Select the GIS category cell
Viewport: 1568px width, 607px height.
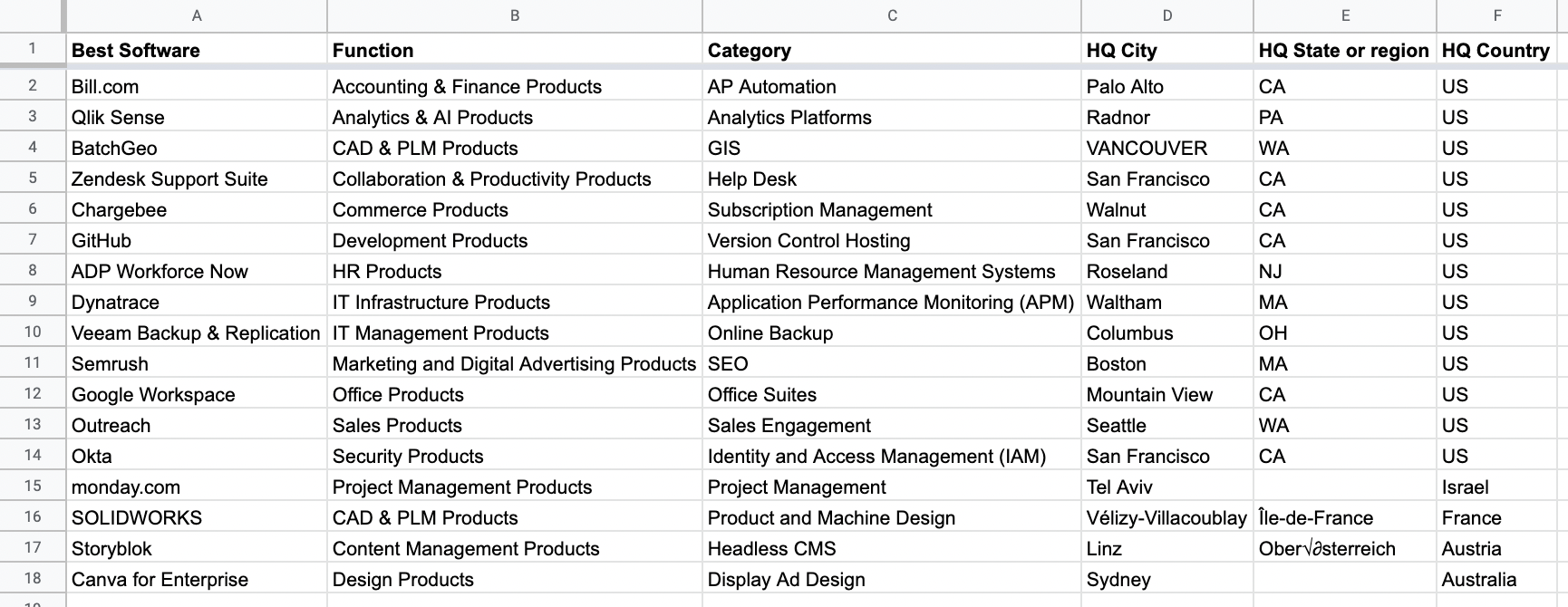pyautogui.click(x=892, y=148)
